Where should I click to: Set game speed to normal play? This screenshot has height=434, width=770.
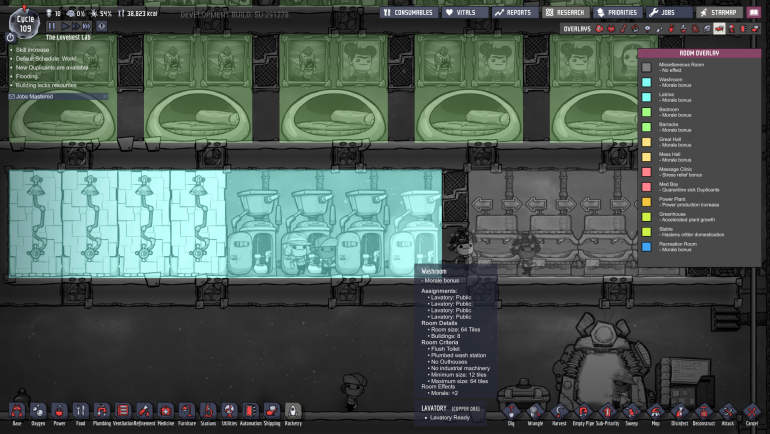pyautogui.click(x=64, y=26)
